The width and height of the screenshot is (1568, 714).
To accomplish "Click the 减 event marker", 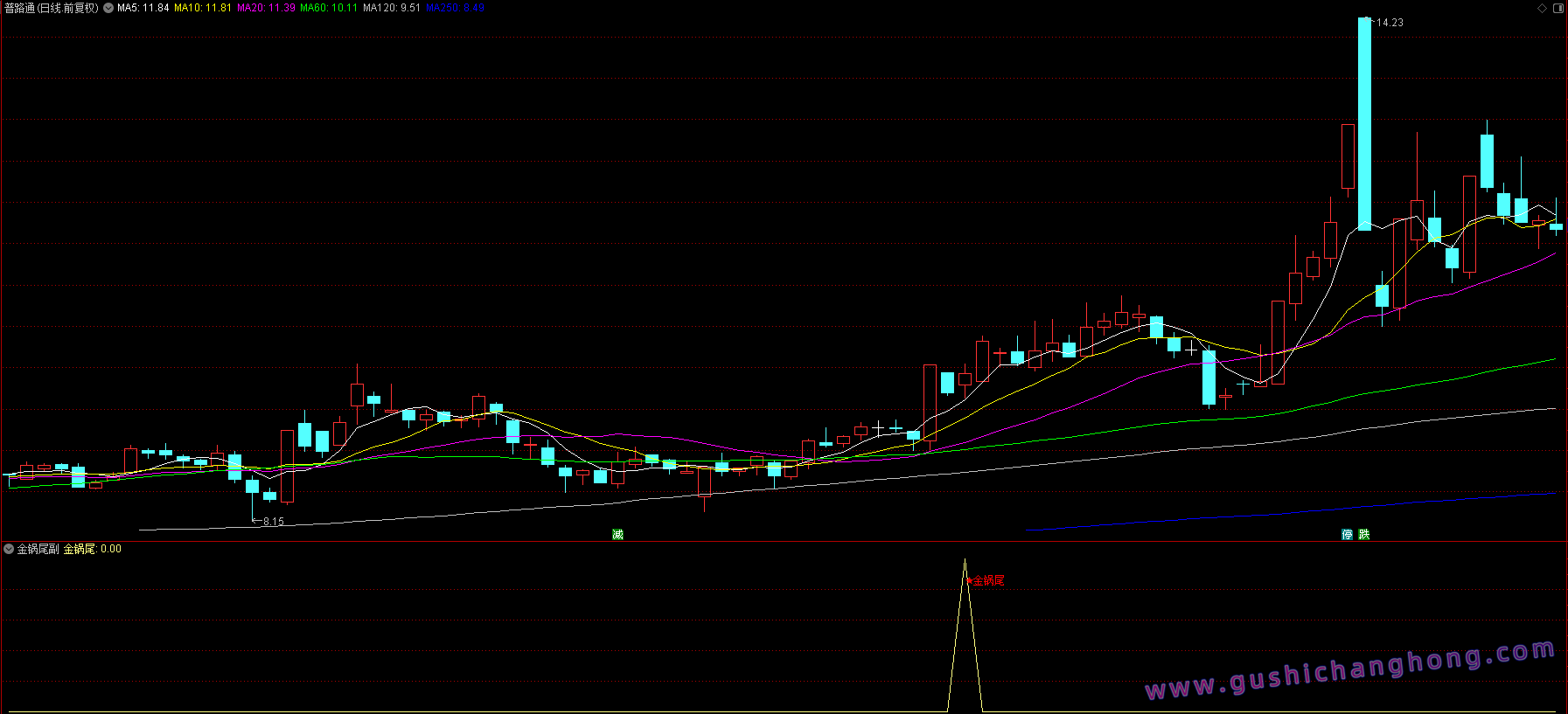I will (x=617, y=534).
